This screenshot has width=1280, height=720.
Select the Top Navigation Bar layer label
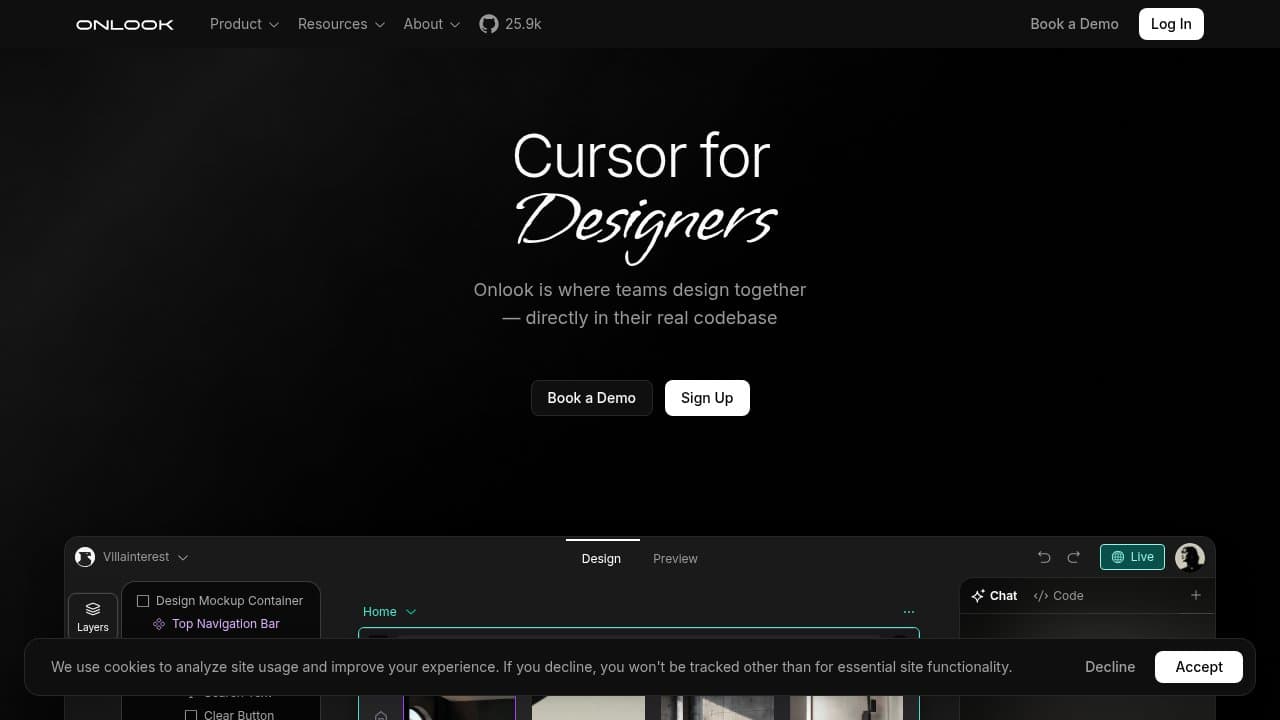click(x=226, y=624)
